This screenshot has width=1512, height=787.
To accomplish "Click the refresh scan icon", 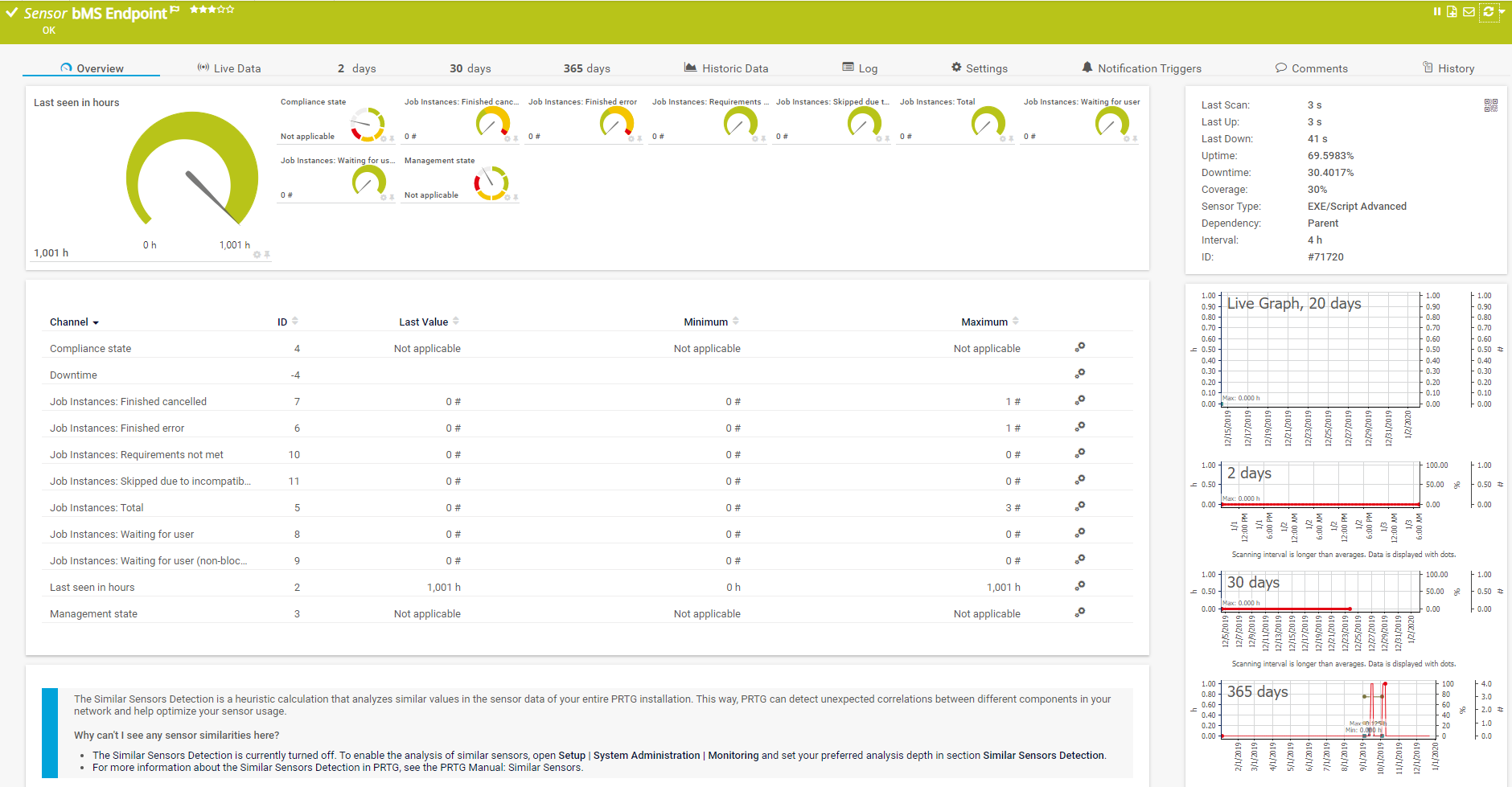I will pos(1488,11).
